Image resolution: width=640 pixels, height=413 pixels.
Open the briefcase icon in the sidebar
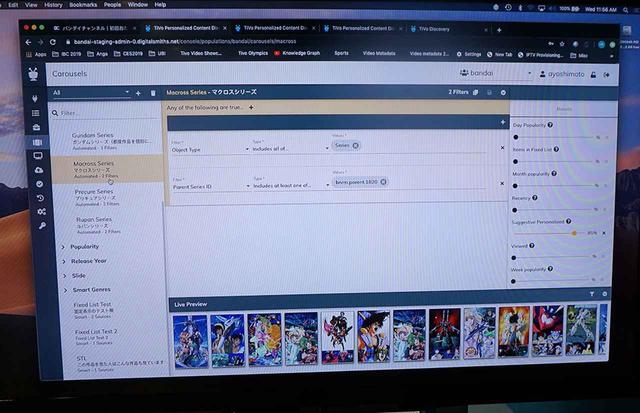click(x=36, y=127)
